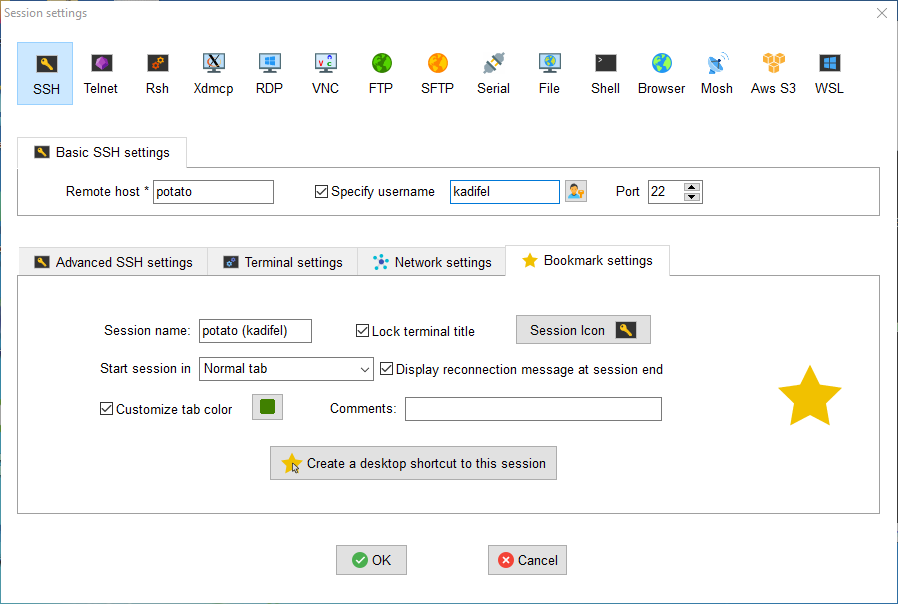Switch to Advanced SSH settings tab
Screen dimensions: 898x604
tap(113, 262)
